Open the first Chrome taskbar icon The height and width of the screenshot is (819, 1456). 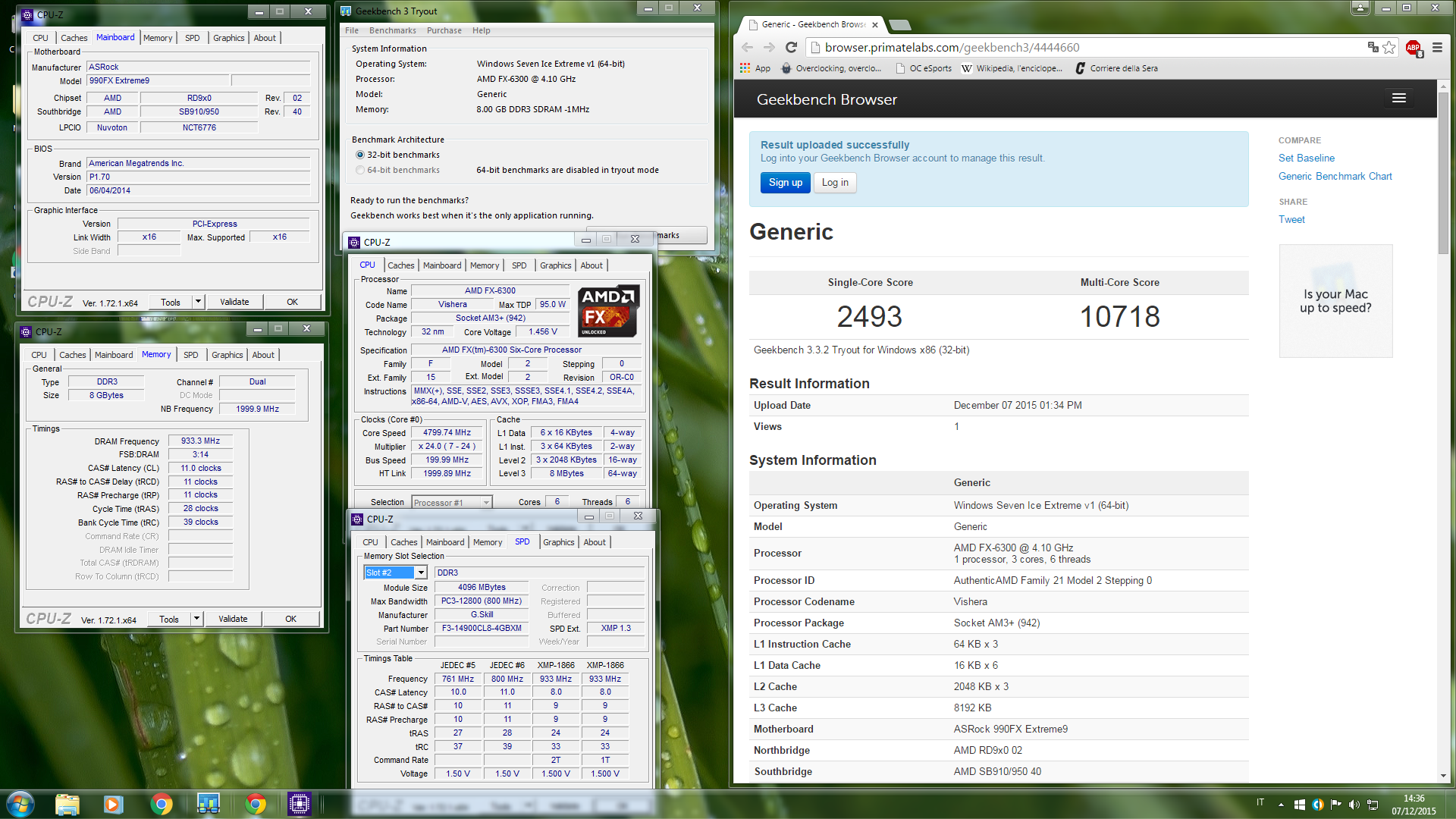(x=161, y=804)
